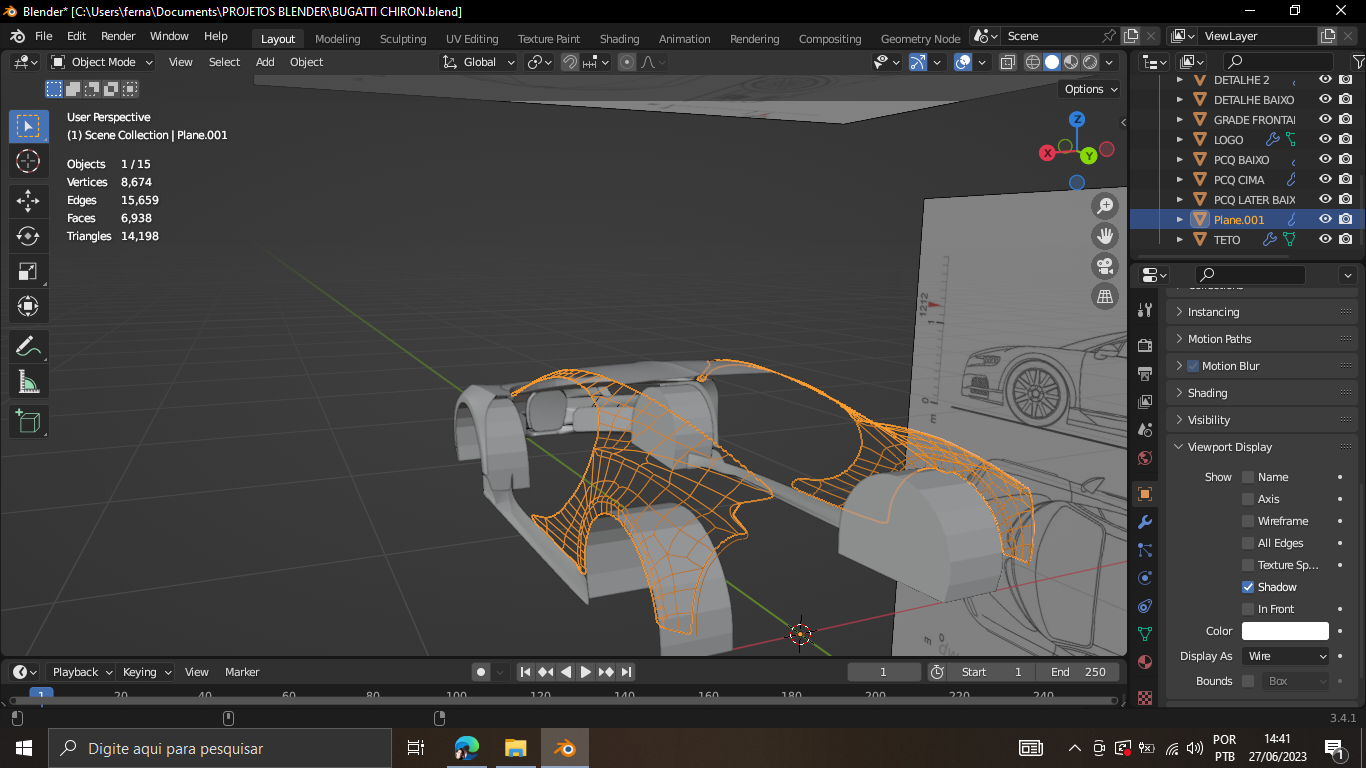
Task: Open the Modifiers wrench properties tab
Action: [x=1145, y=522]
